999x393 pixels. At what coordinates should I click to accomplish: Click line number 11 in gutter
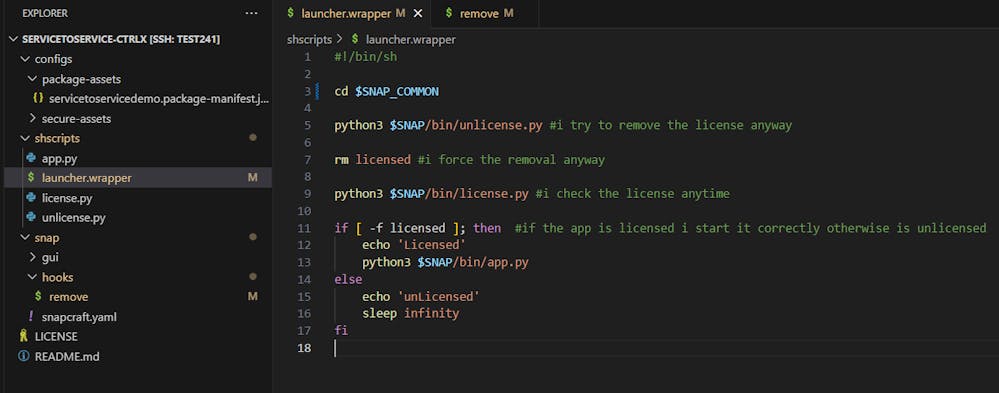point(305,228)
